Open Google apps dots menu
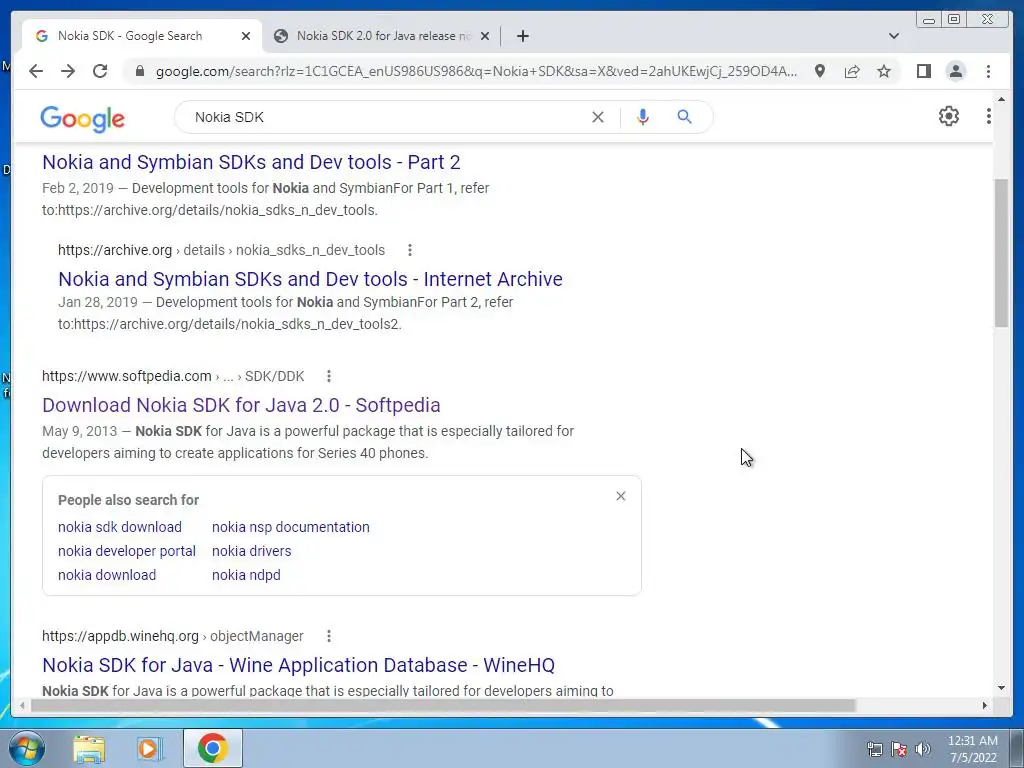Screen dimensions: 1024x768 coord(988,116)
